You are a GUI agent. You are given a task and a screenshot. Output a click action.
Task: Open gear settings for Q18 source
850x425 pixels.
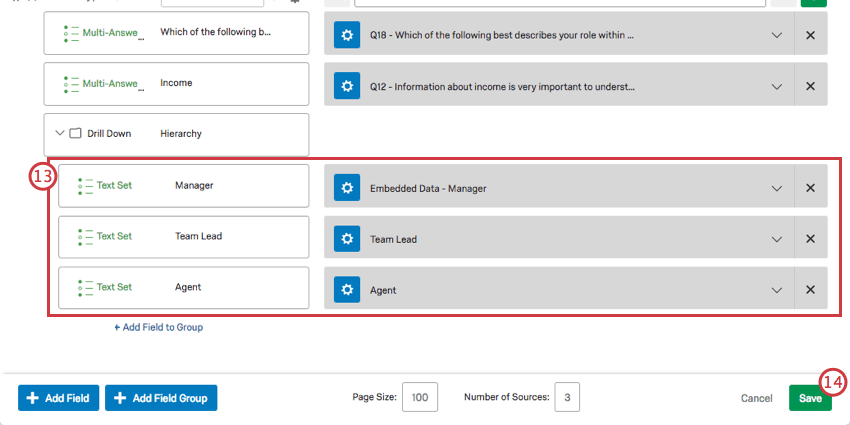(347, 35)
